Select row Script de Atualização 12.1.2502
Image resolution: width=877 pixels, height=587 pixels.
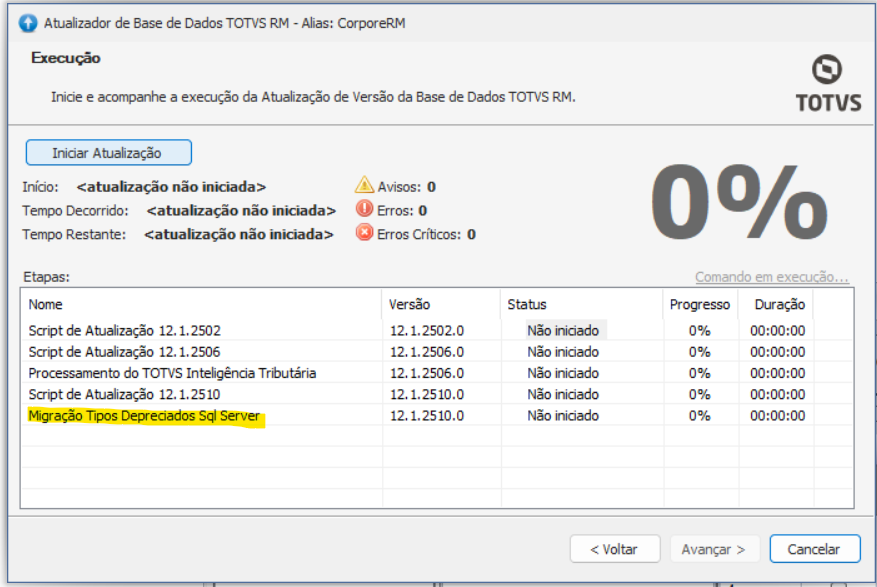click(437, 330)
